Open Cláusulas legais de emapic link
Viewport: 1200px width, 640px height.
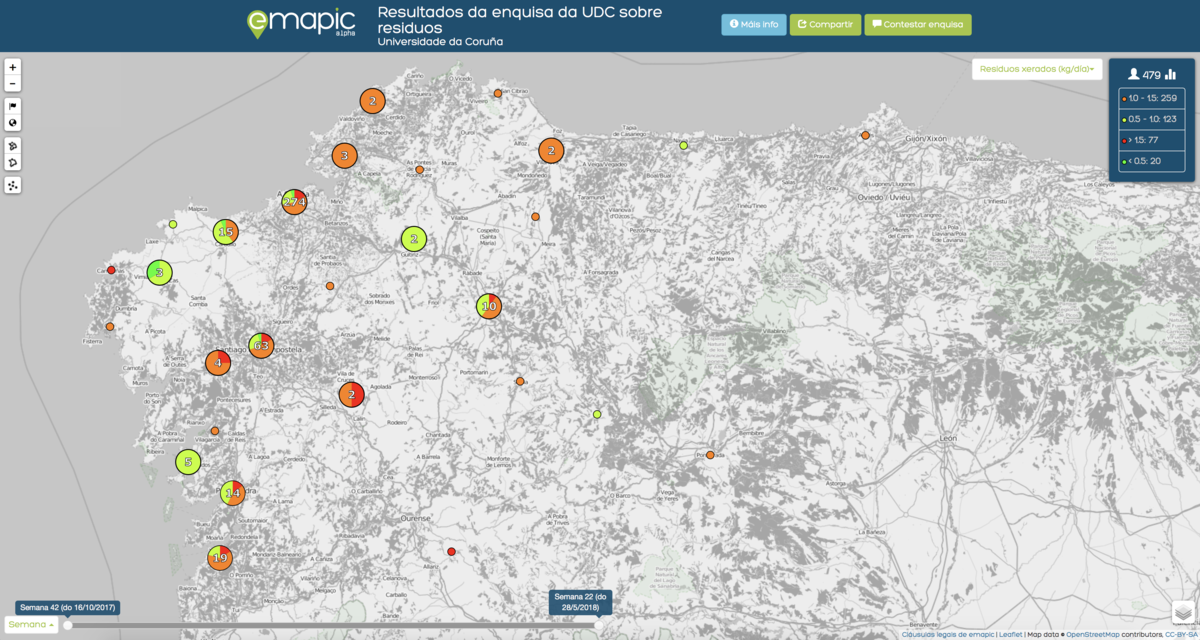click(x=948, y=634)
